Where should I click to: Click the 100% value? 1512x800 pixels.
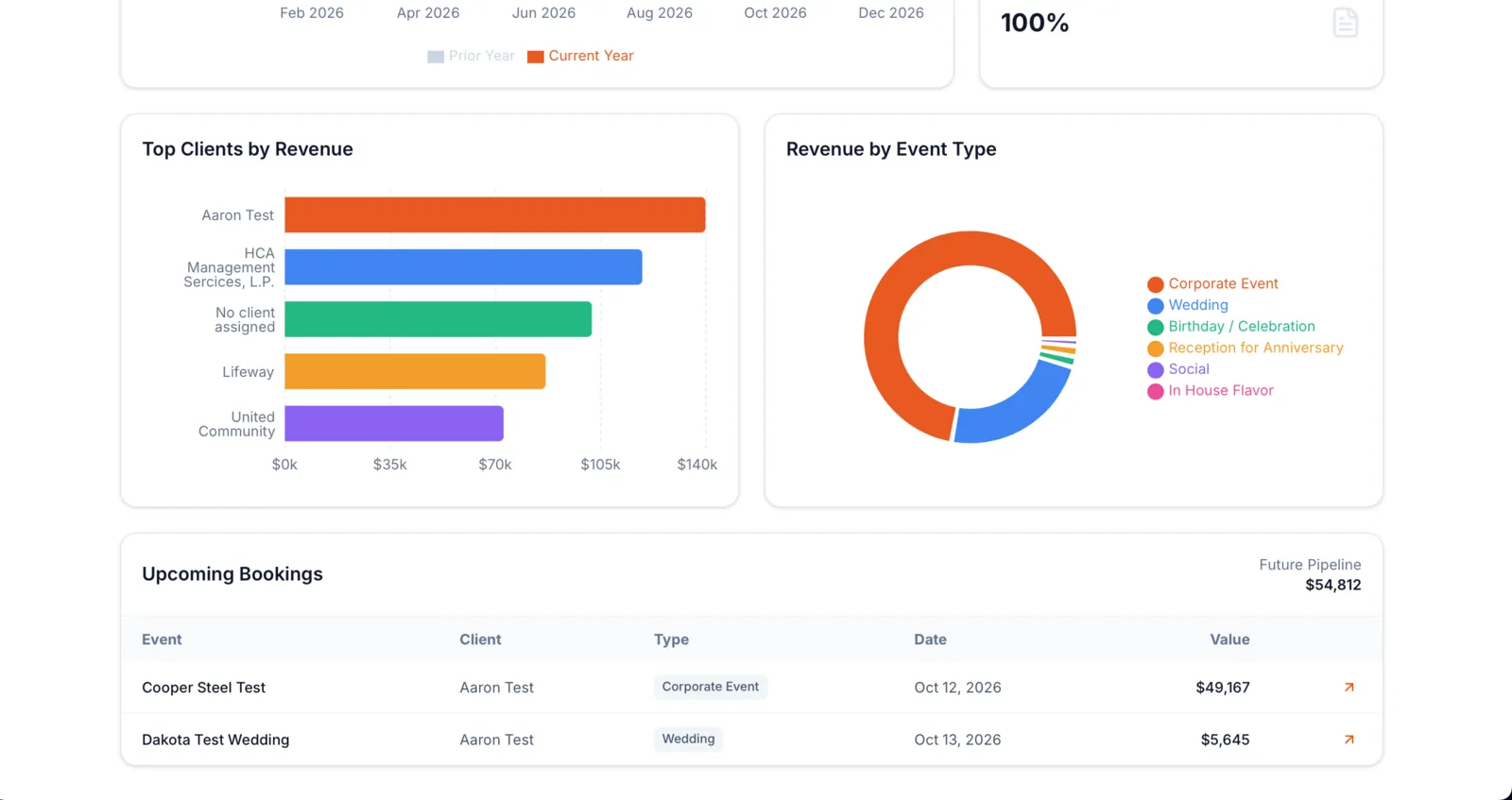[x=1035, y=23]
